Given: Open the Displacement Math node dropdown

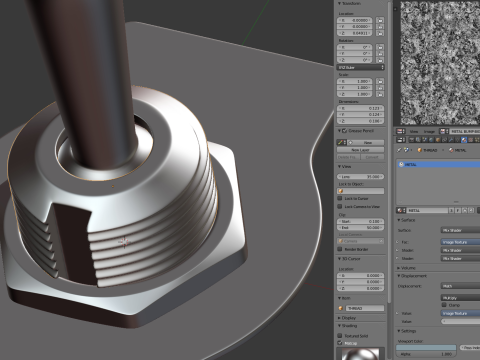Looking at the screenshot, I should pyautogui.click(x=460, y=286).
